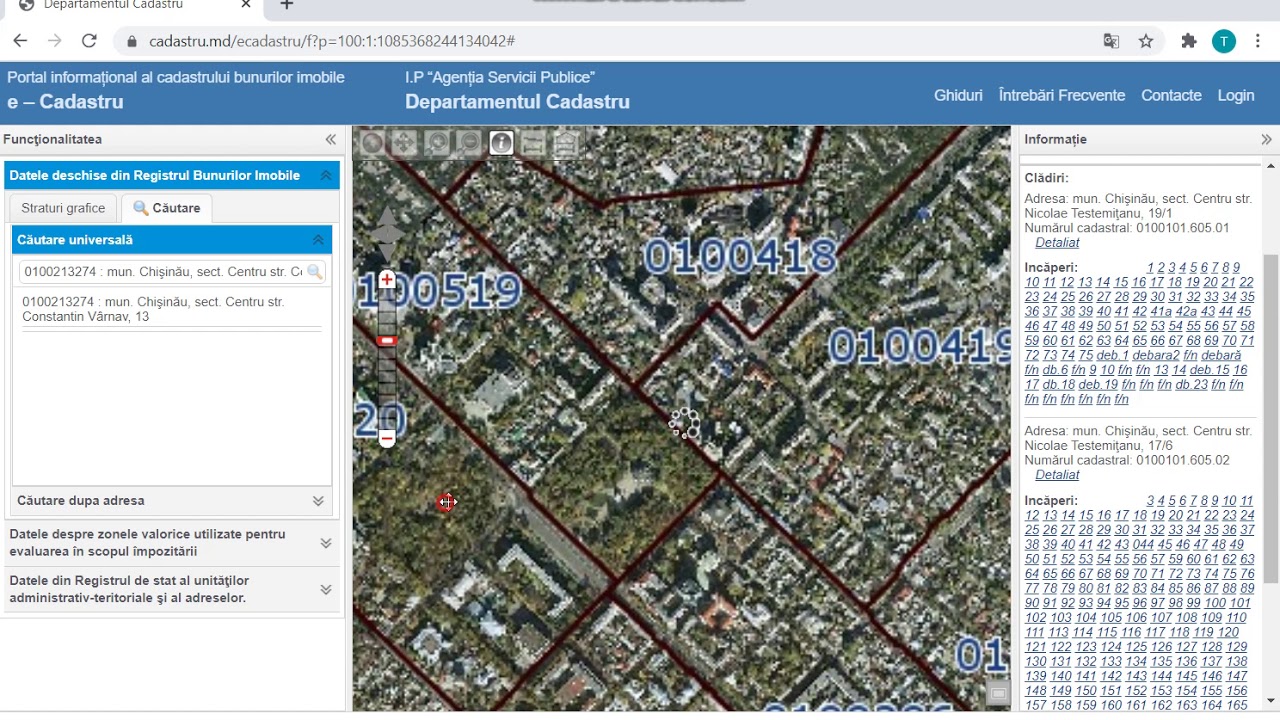Viewport: 1280px width, 720px height.
Task: Click the search magnifier in universal search
Action: [x=314, y=272]
